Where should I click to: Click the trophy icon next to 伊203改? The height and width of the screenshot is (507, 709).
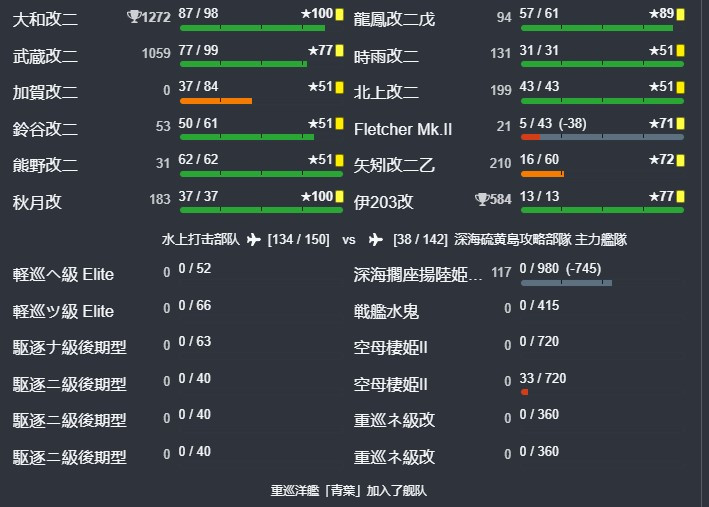click(482, 199)
